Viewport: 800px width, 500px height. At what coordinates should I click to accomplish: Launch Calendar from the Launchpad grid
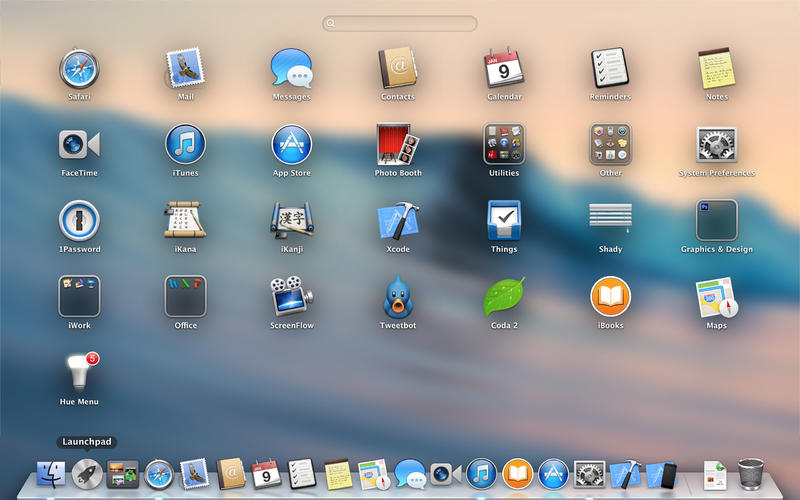pos(504,67)
